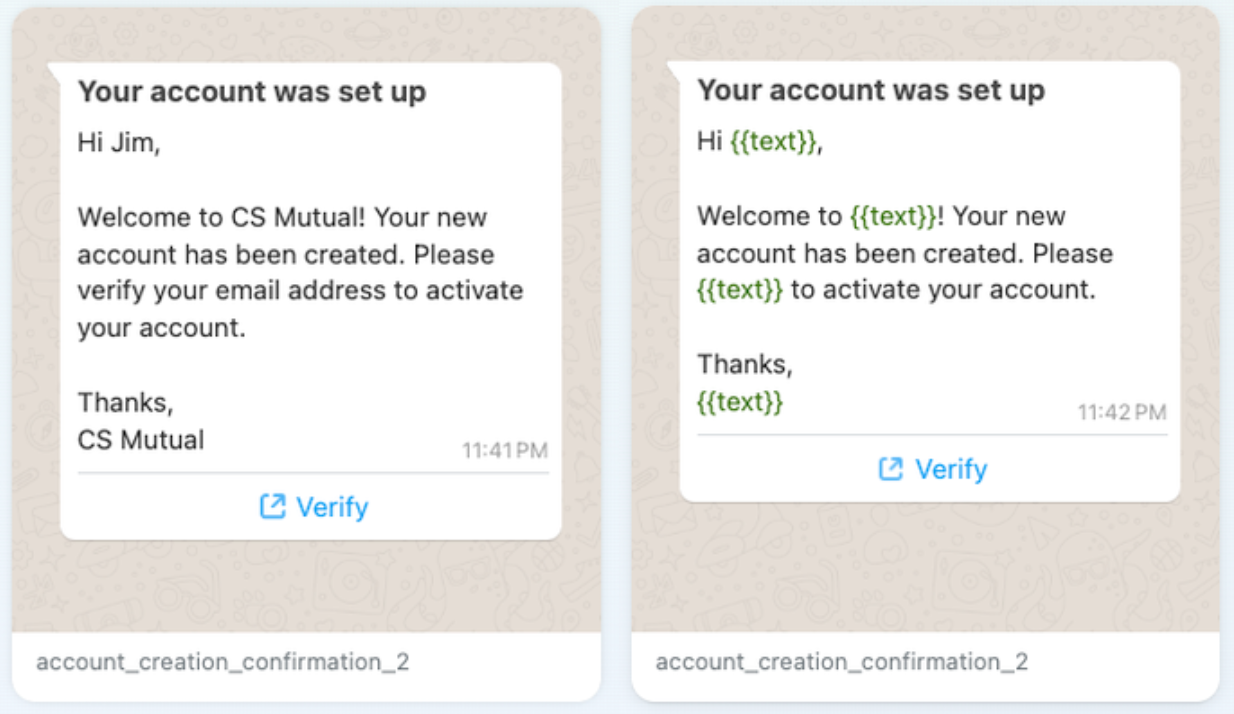Select the header above the 'Hi Jim' greeting
The width and height of the screenshot is (1234, 714).
click(252, 92)
